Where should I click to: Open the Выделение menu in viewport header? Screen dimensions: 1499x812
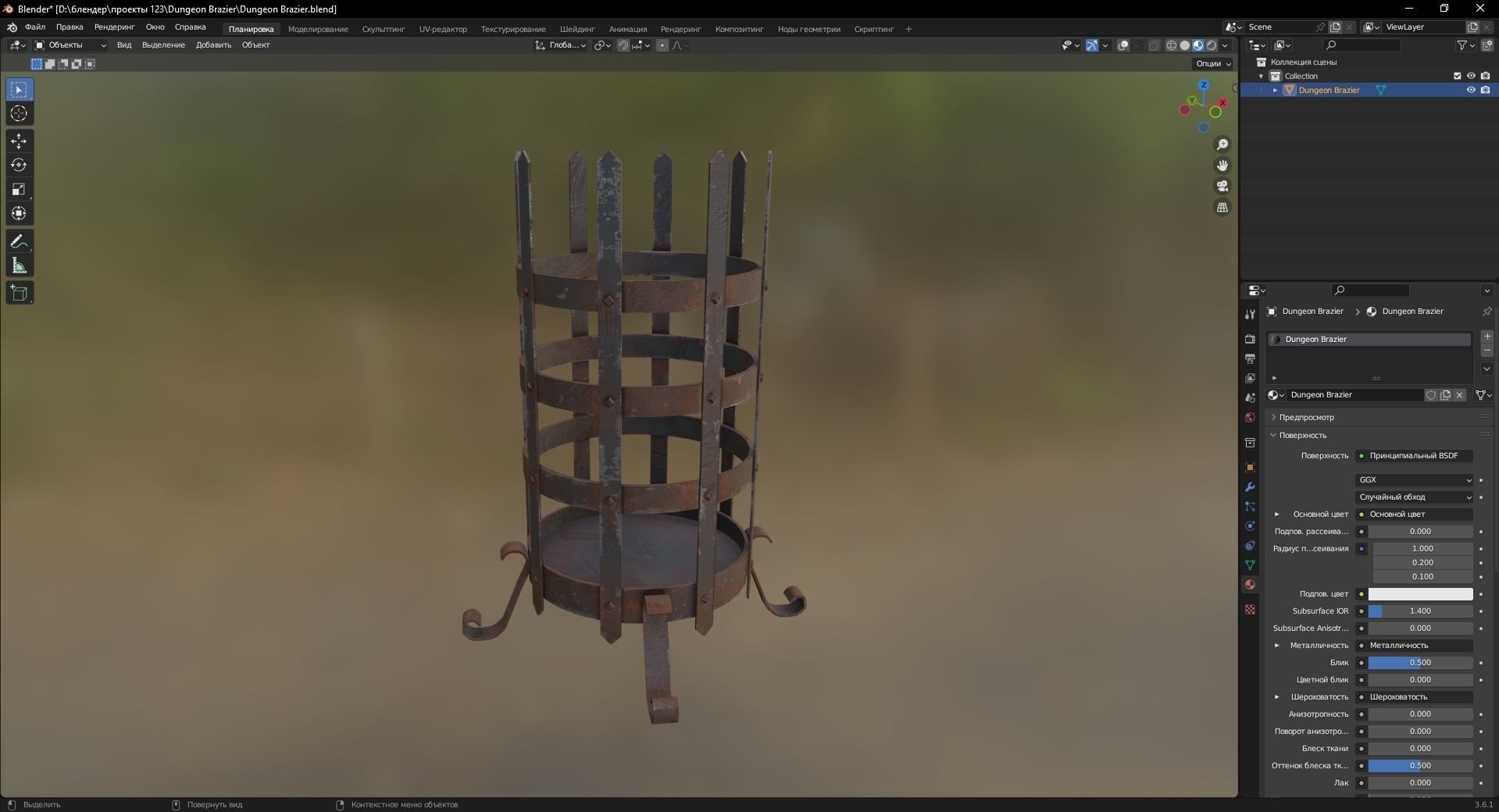pyautogui.click(x=163, y=45)
